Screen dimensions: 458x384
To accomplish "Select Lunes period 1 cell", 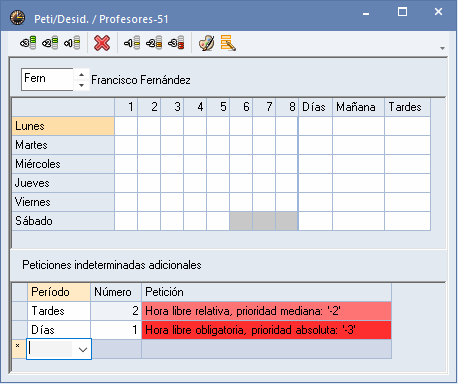I will click(x=126, y=126).
